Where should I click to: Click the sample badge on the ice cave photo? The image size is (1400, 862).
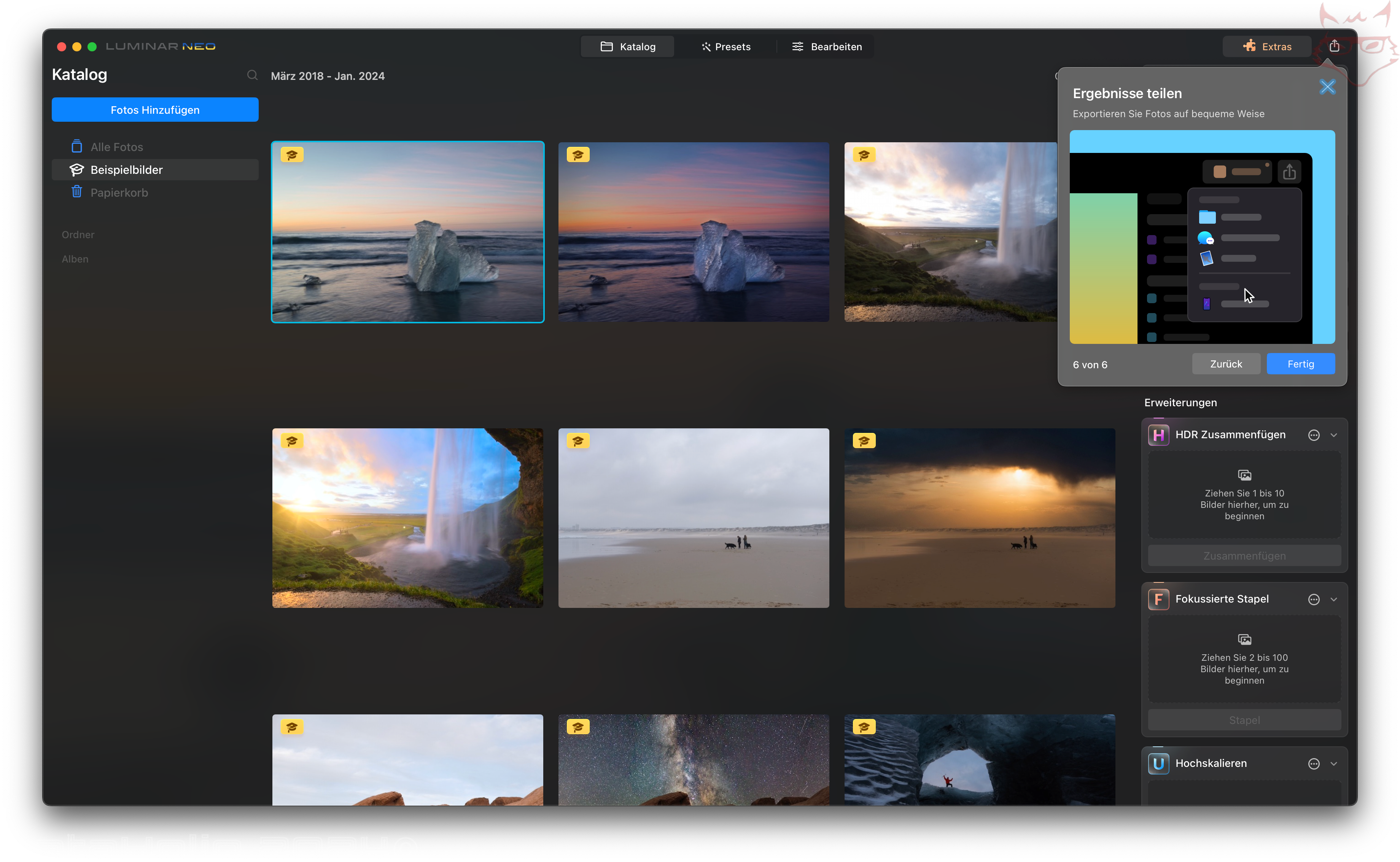pyautogui.click(x=864, y=727)
